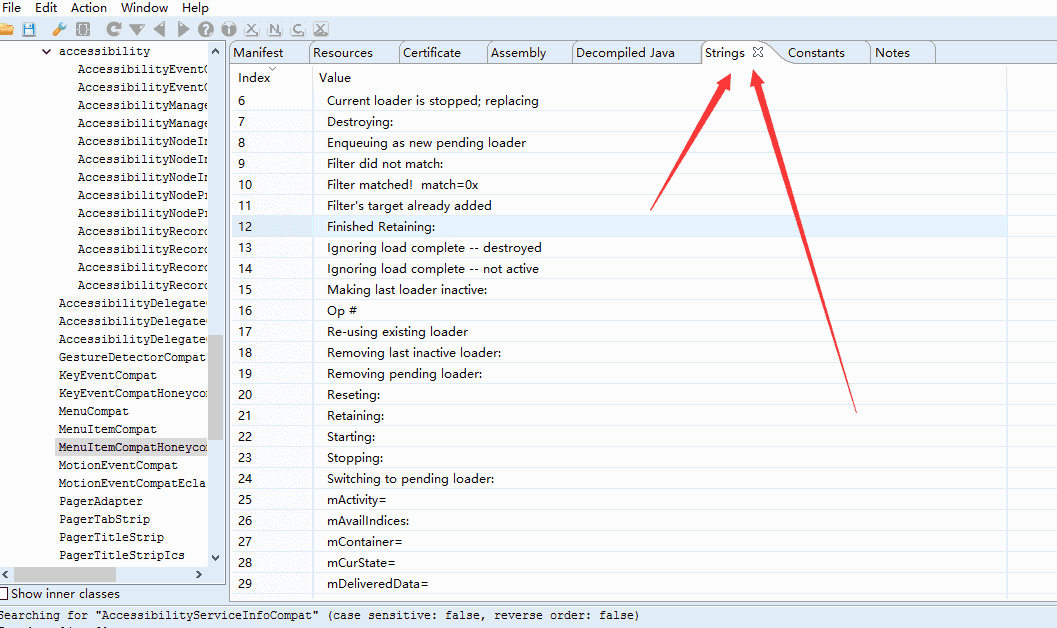Click the Value column header
The image size is (1057, 628).
(x=335, y=77)
